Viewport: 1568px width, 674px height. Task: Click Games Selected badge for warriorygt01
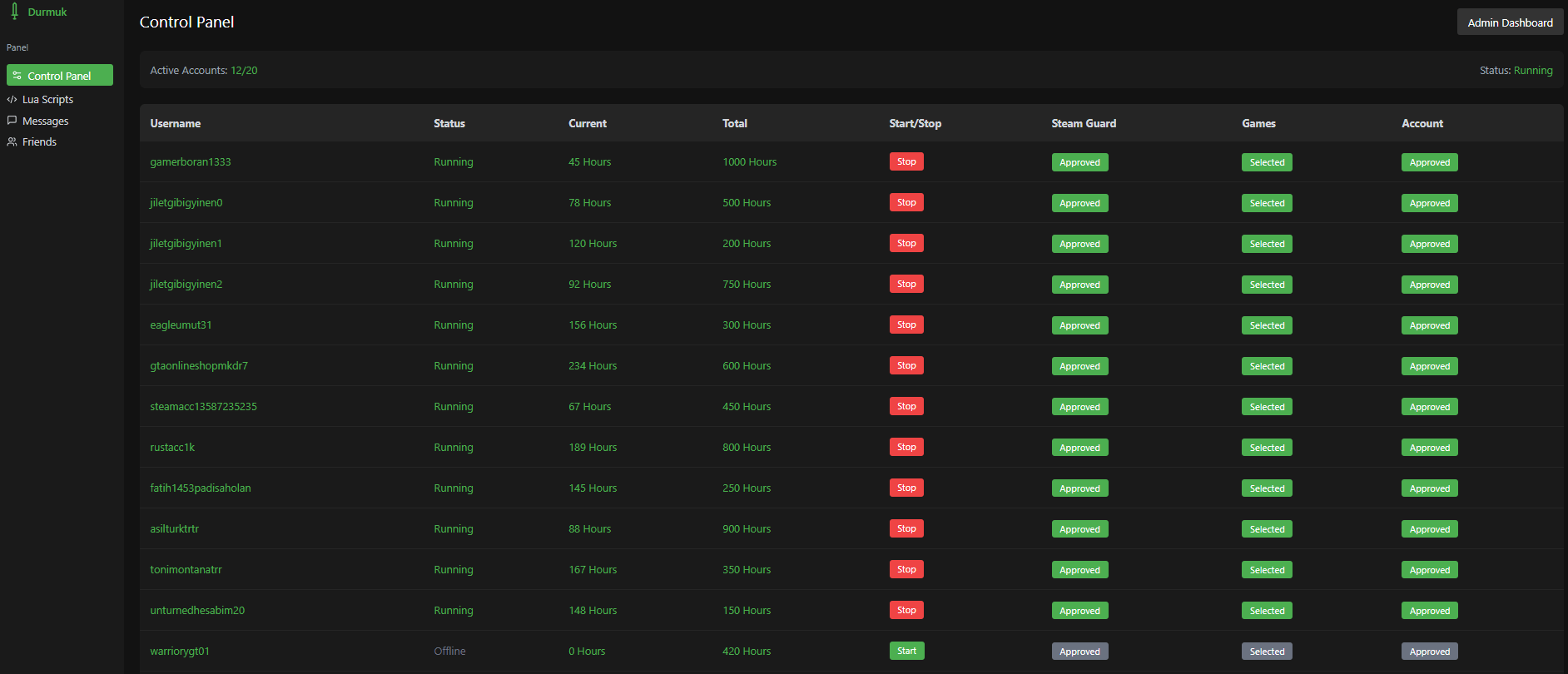tap(1267, 652)
